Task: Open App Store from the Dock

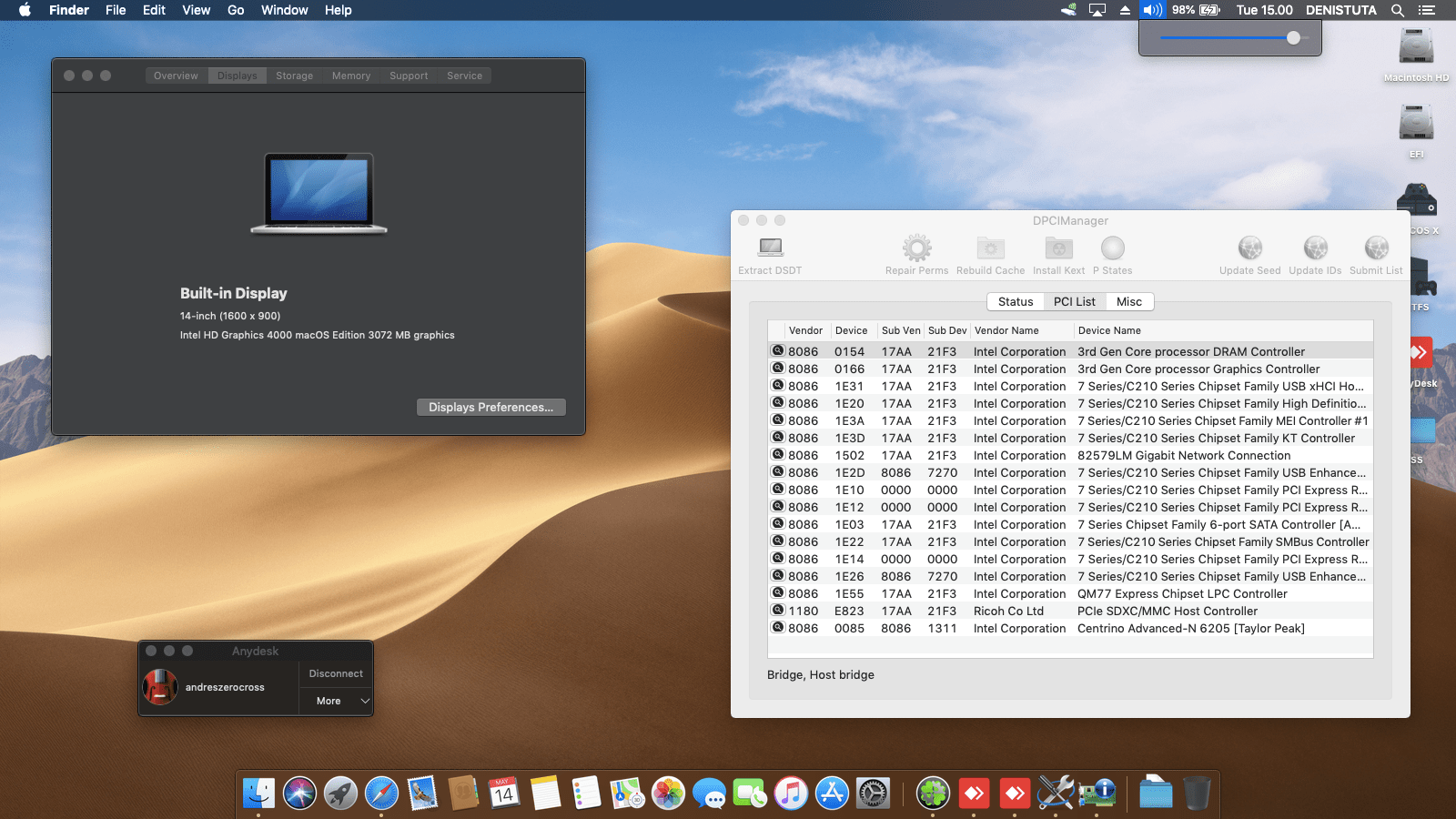Action: 832,794
